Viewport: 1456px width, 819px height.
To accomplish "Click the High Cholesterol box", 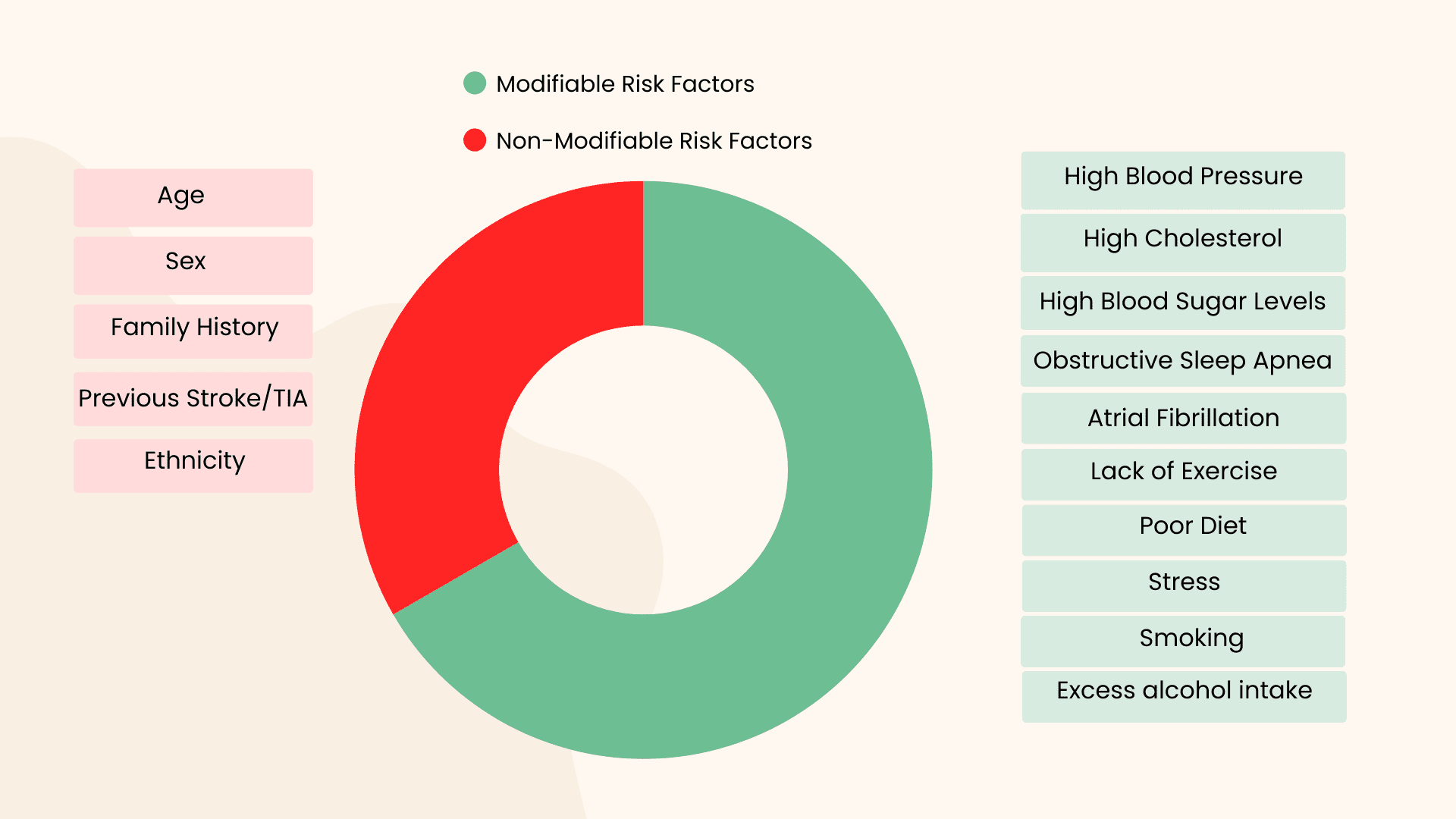I will tap(1183, 242).
